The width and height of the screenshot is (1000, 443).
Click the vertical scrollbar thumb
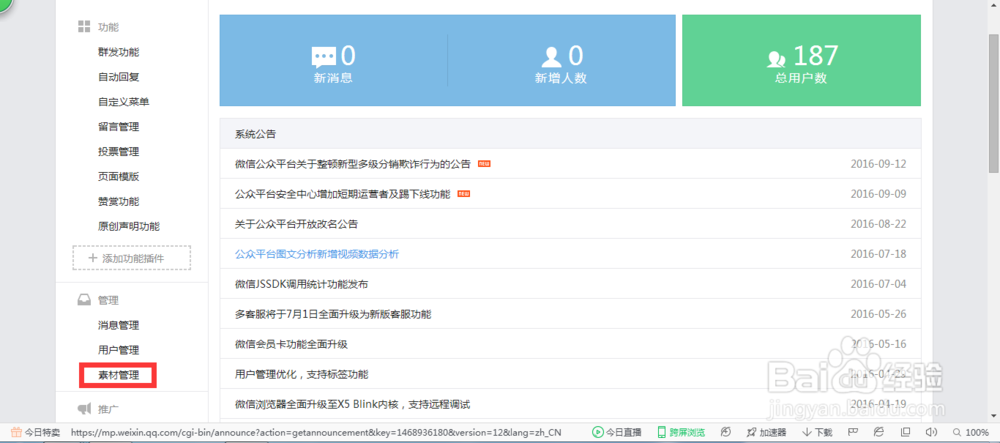994,103
